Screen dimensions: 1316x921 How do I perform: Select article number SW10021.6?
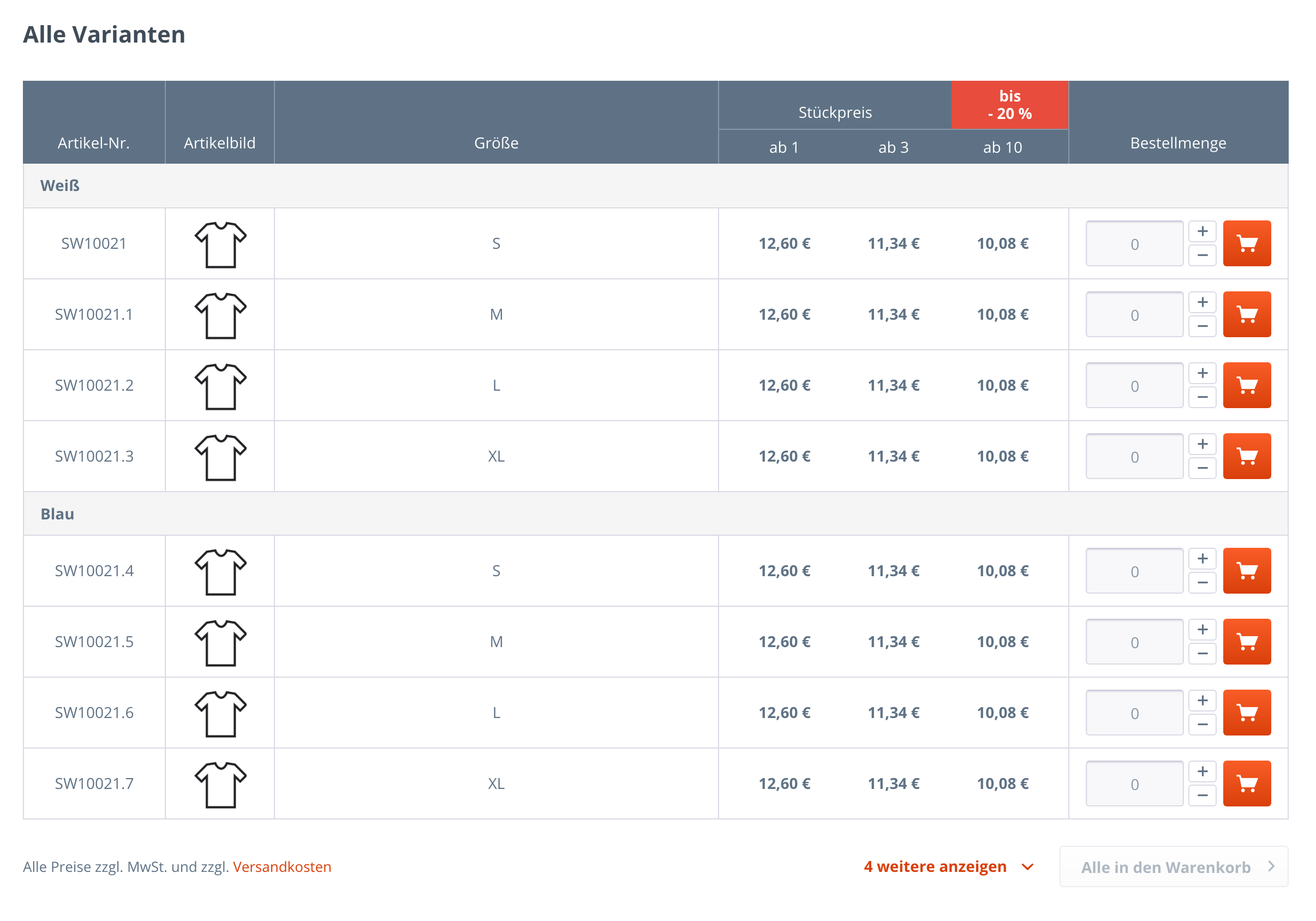pyautogui.click(x=94, y=713)
